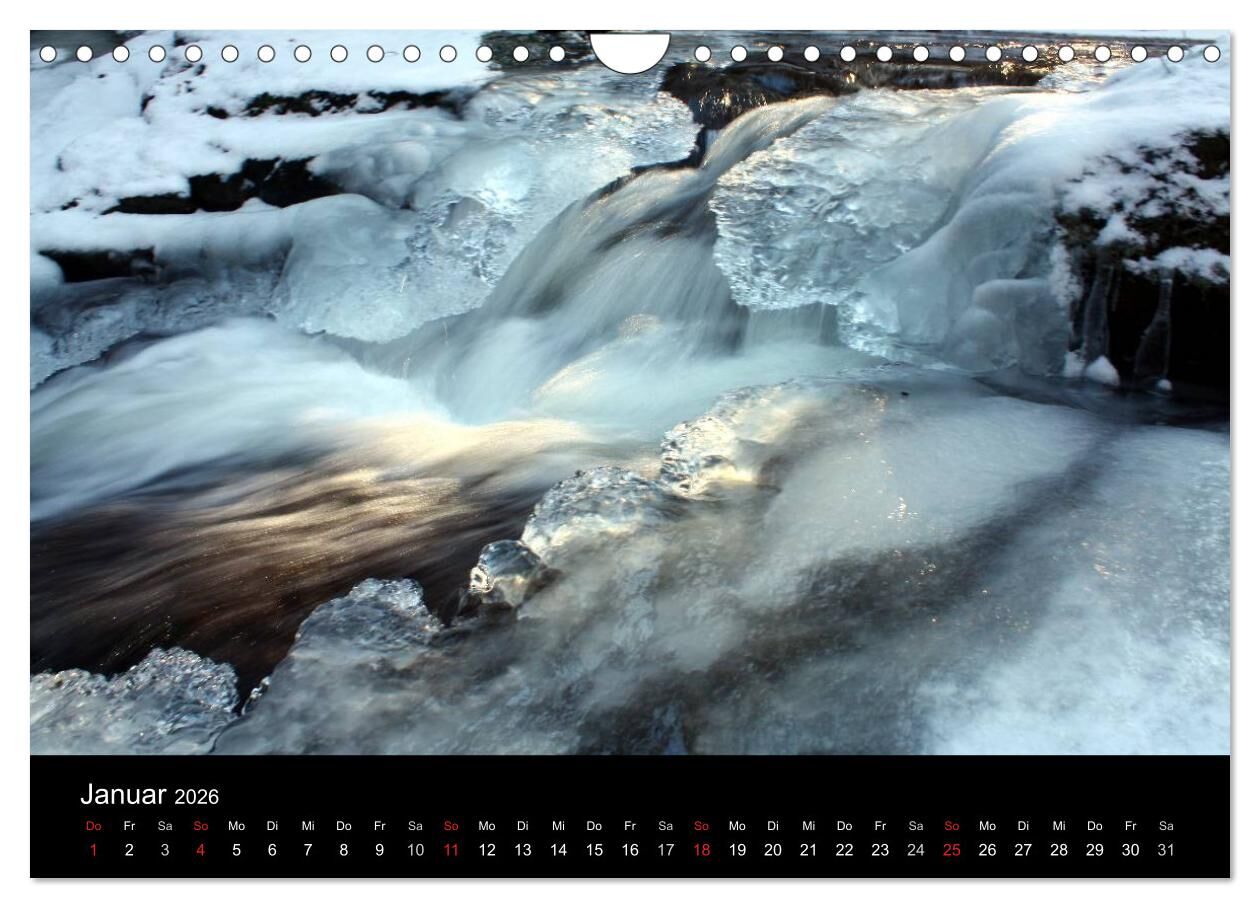Image resolution: width=1260 pixels, height=908 pixels.
Task: Click date 11 marked in red
Action: [451, 850]
